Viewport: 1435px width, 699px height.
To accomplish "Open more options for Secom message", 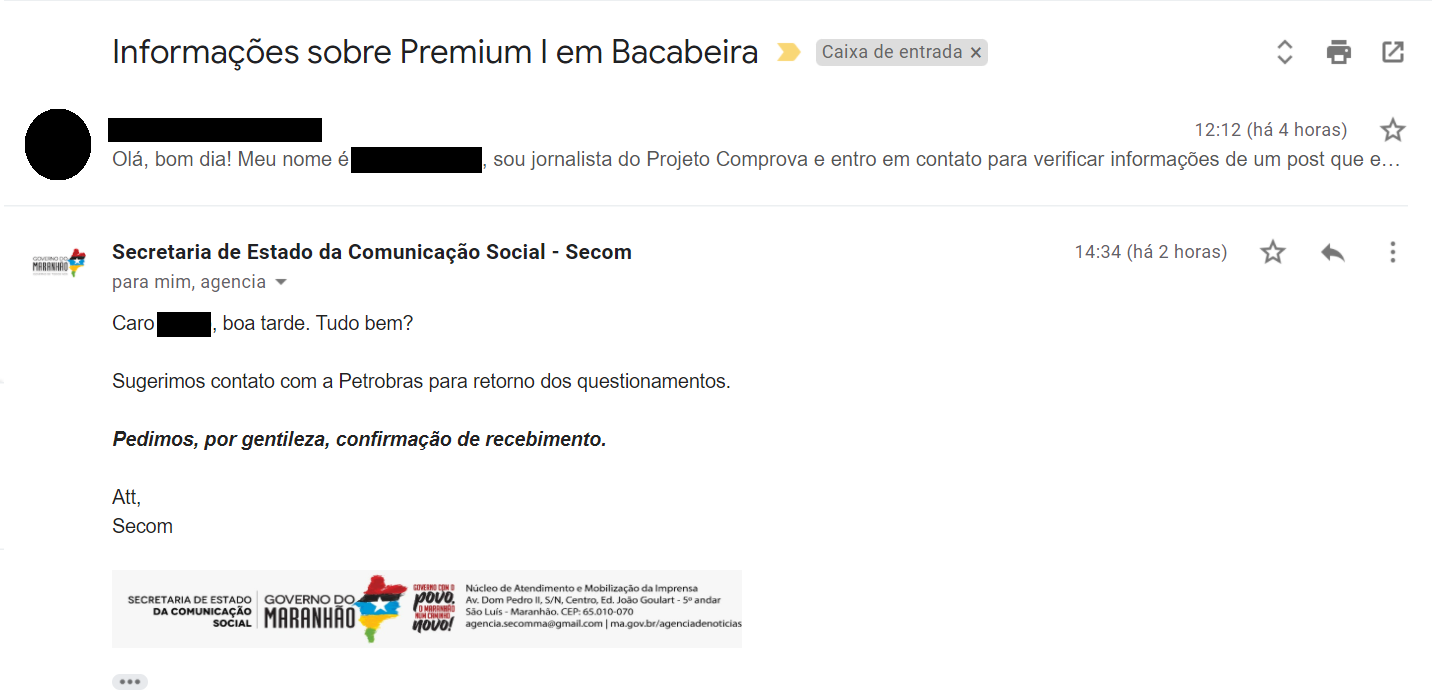I will tap(1392, 252).
